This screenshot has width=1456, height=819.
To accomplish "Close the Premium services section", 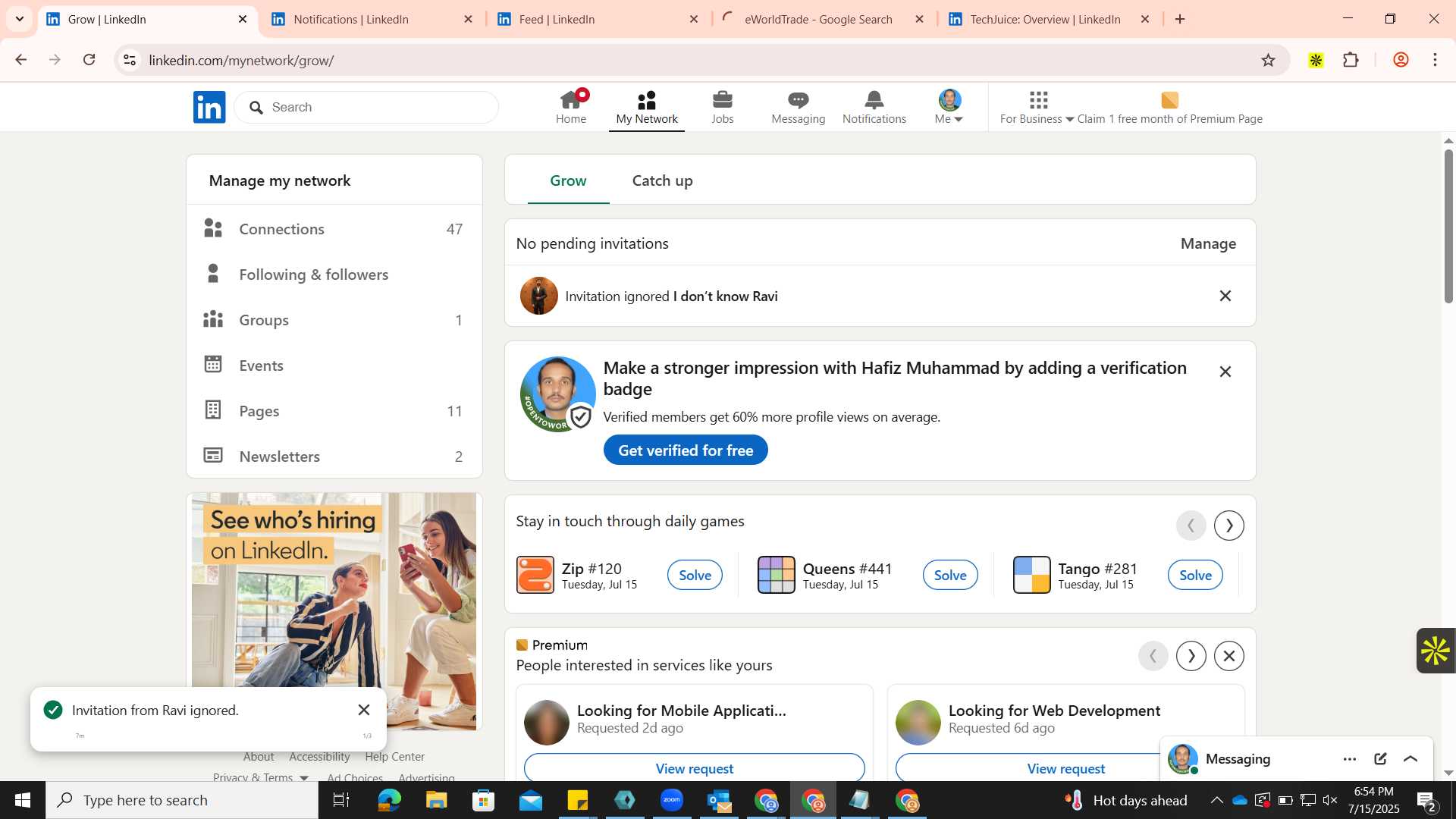I will [1228, 656].
